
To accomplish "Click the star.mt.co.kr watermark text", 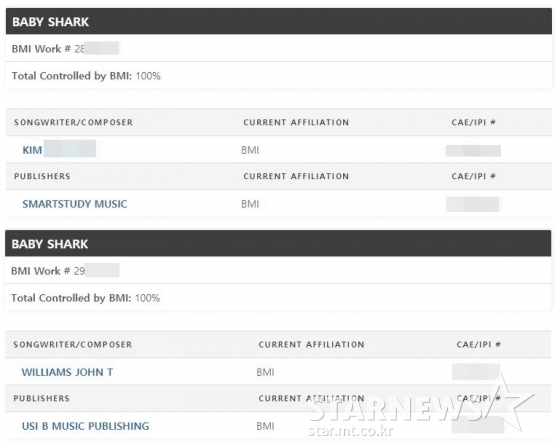I will pos(351,430).
